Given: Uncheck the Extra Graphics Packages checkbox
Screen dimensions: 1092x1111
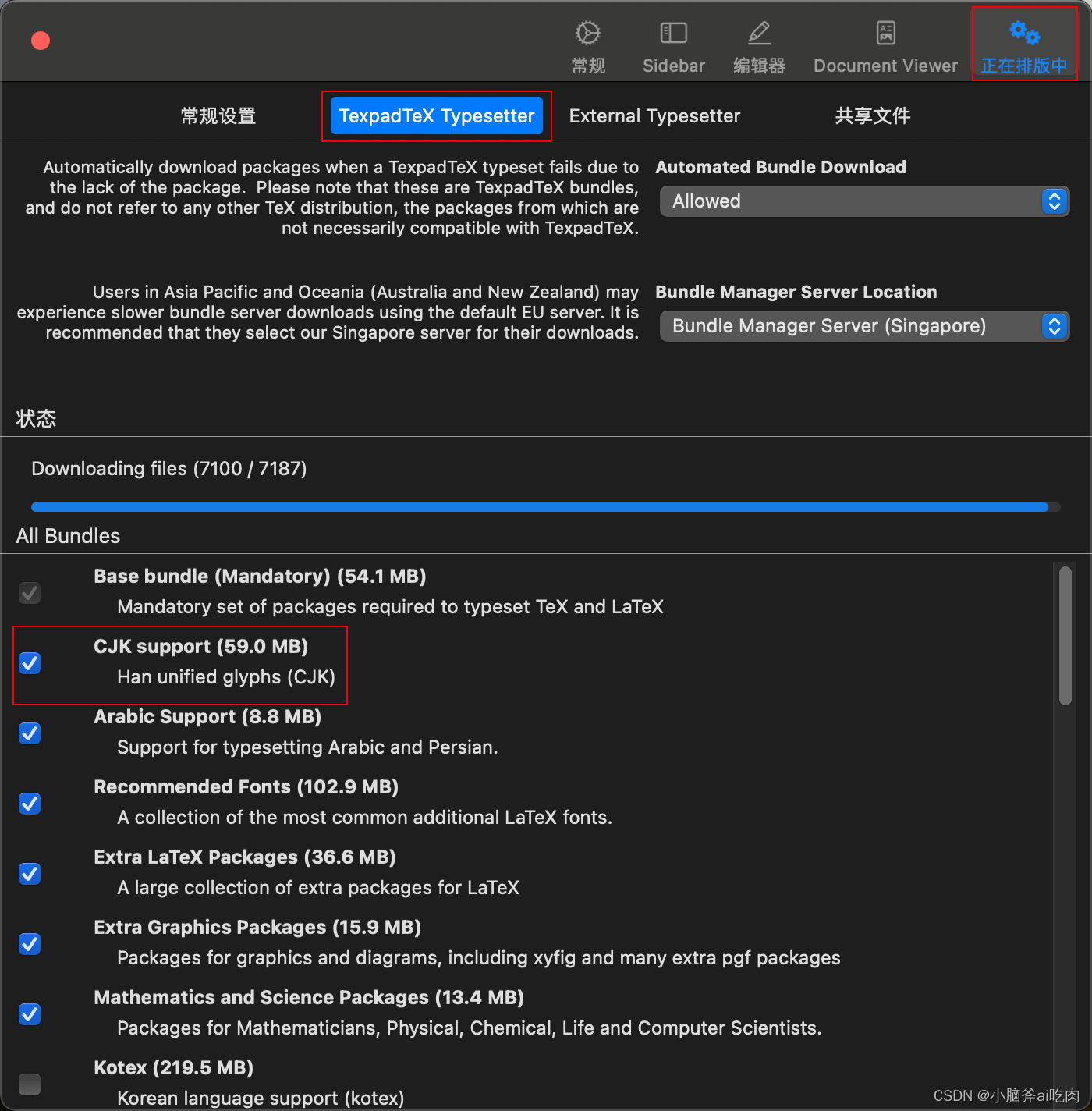Looking at the screenshot, I should pos(30,944).
